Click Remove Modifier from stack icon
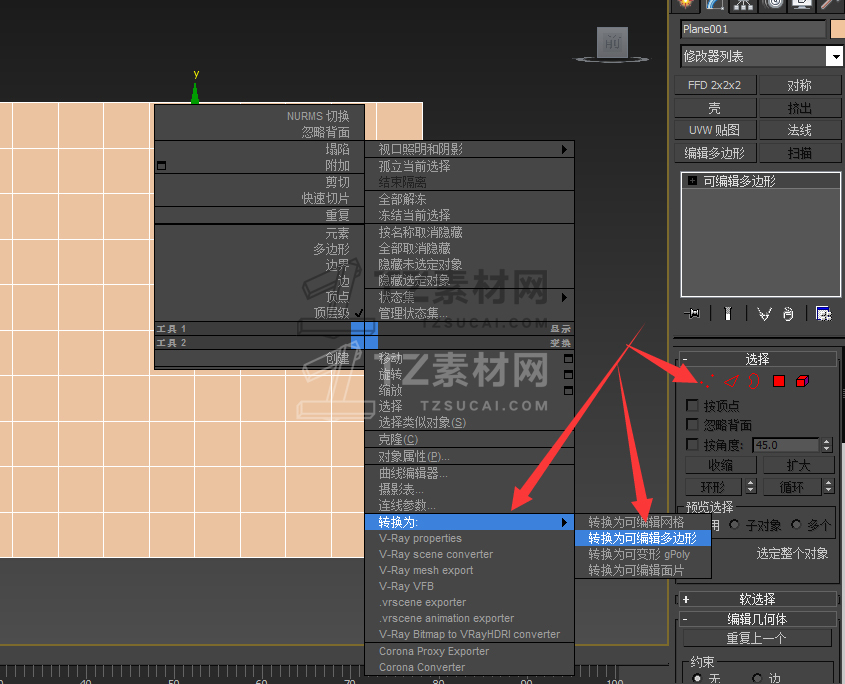The height and width of the screenshot is (684, 845). click(788, 313)
